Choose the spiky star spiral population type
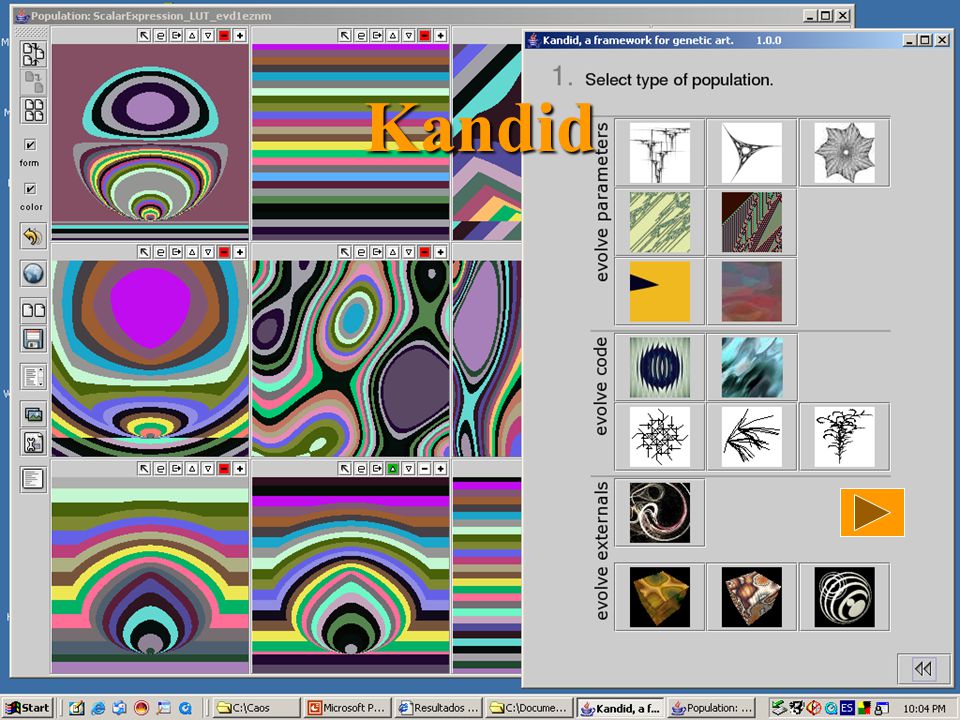This screenshot has width=960, height=720. pos(844,152)
